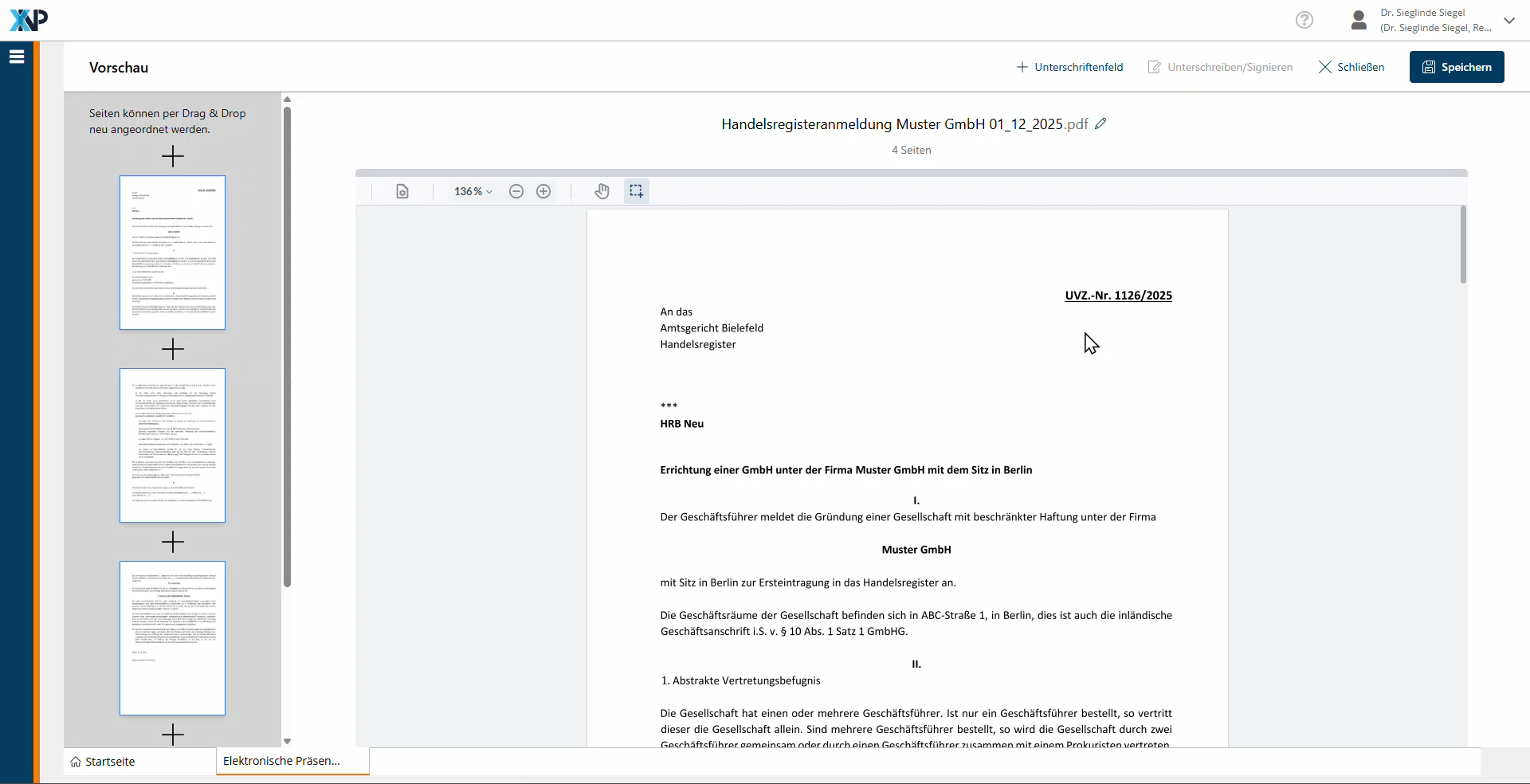Click plus above first page thumbnail

172,156
